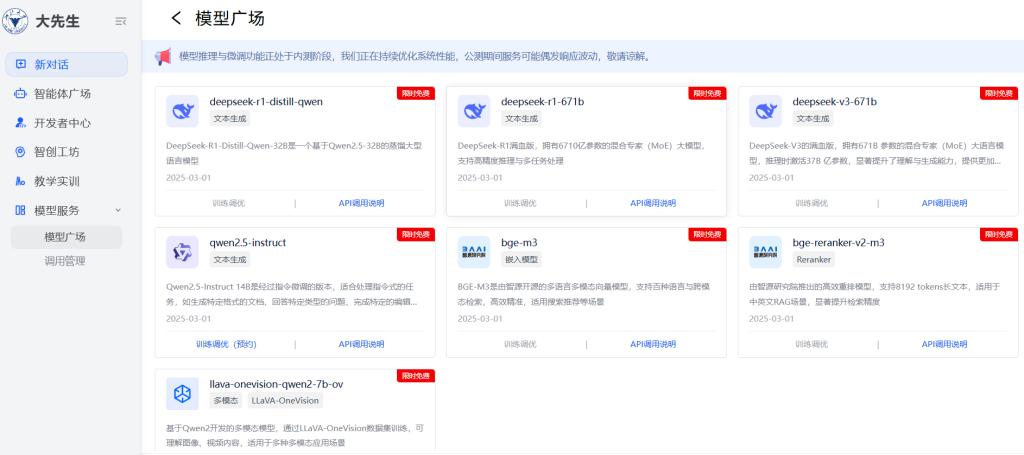The width and height of the screenshot is (1024, 455).
Task: Click 限时免费 badge on bge-reranker-v2-m3 card
Action: (x=999, y=234)
